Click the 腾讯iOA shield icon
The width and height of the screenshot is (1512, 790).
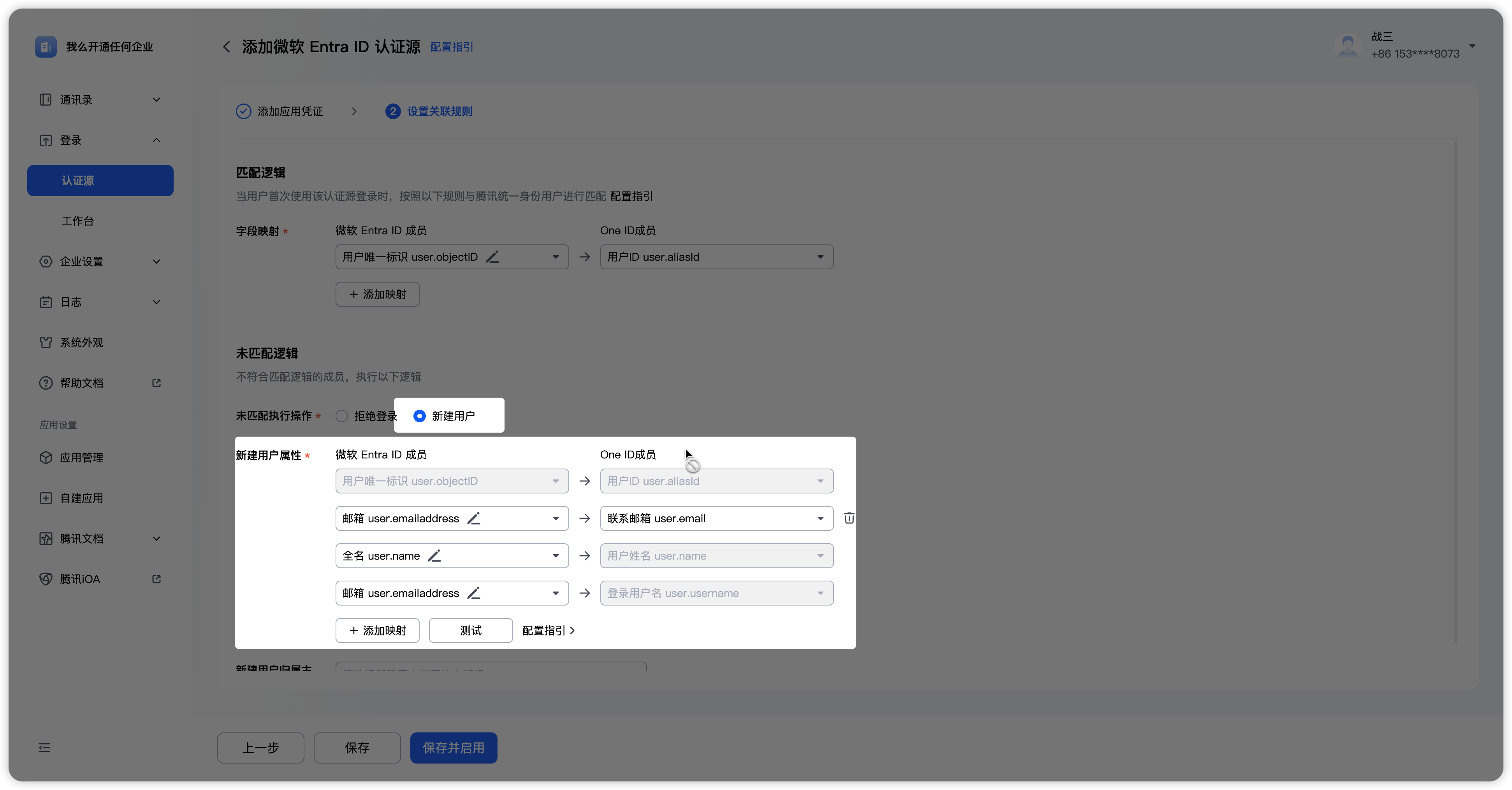tap(46, 579)
